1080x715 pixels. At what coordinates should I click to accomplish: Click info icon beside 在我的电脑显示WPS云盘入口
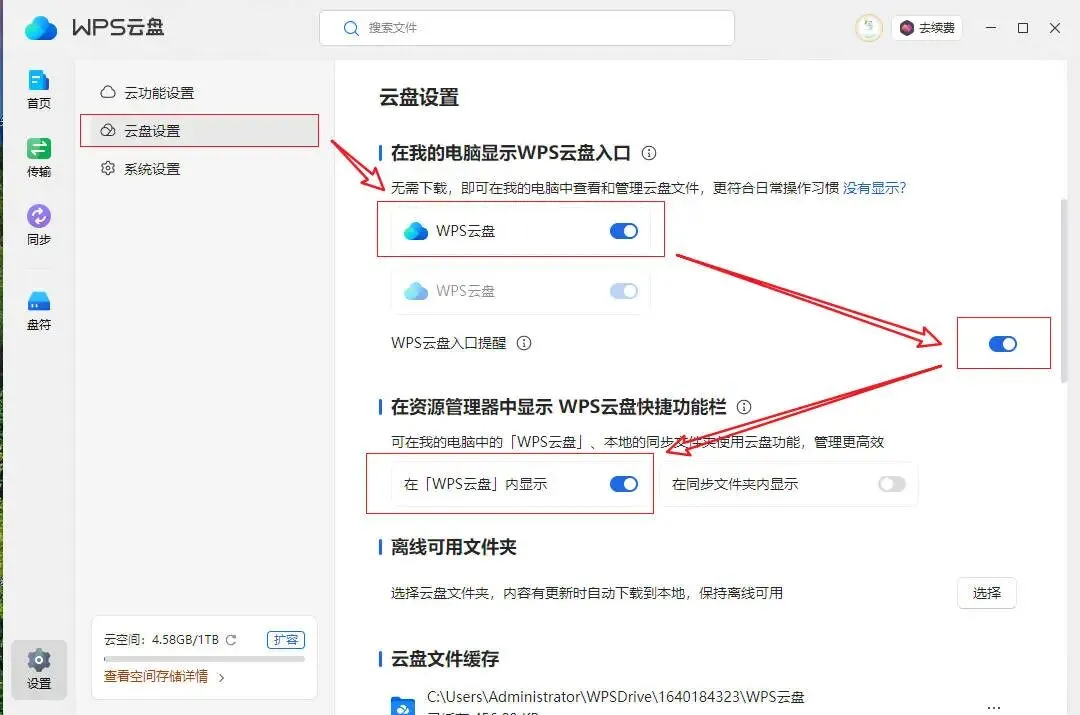[x=649, y=153]
